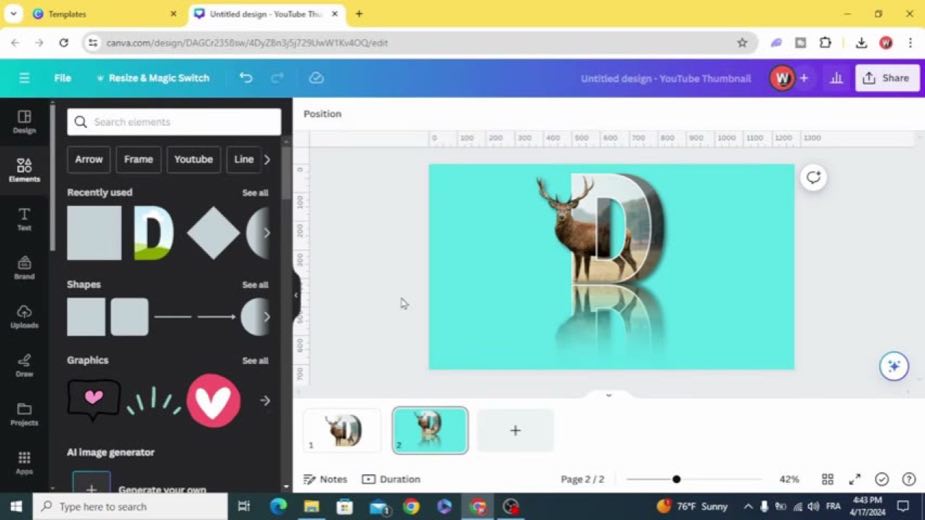Click the W profile avatar in Canva header
The height and width of the screenshot is (520, 925).
click(782, 78)
